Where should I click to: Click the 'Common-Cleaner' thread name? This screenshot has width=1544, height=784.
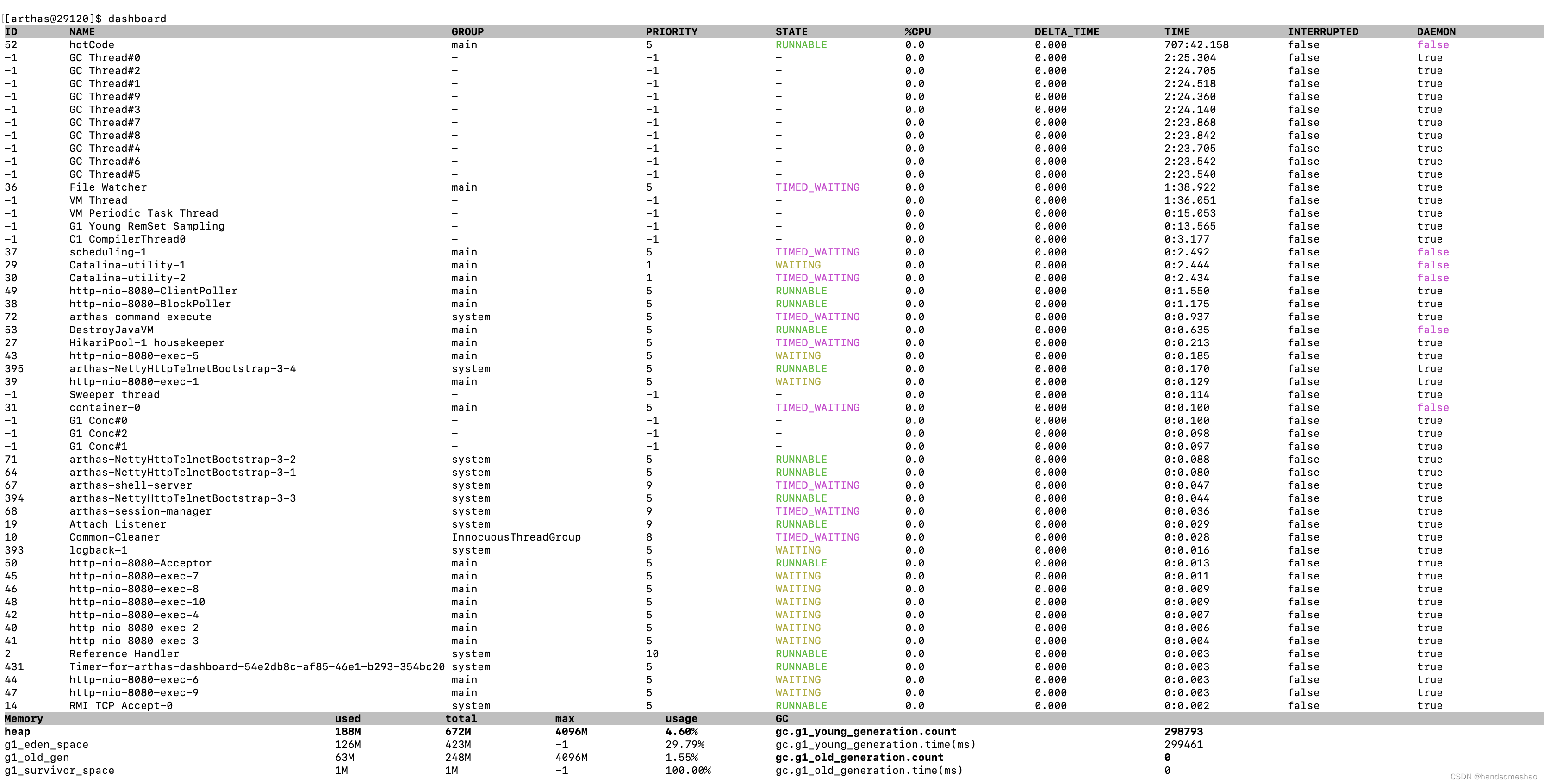114,537
